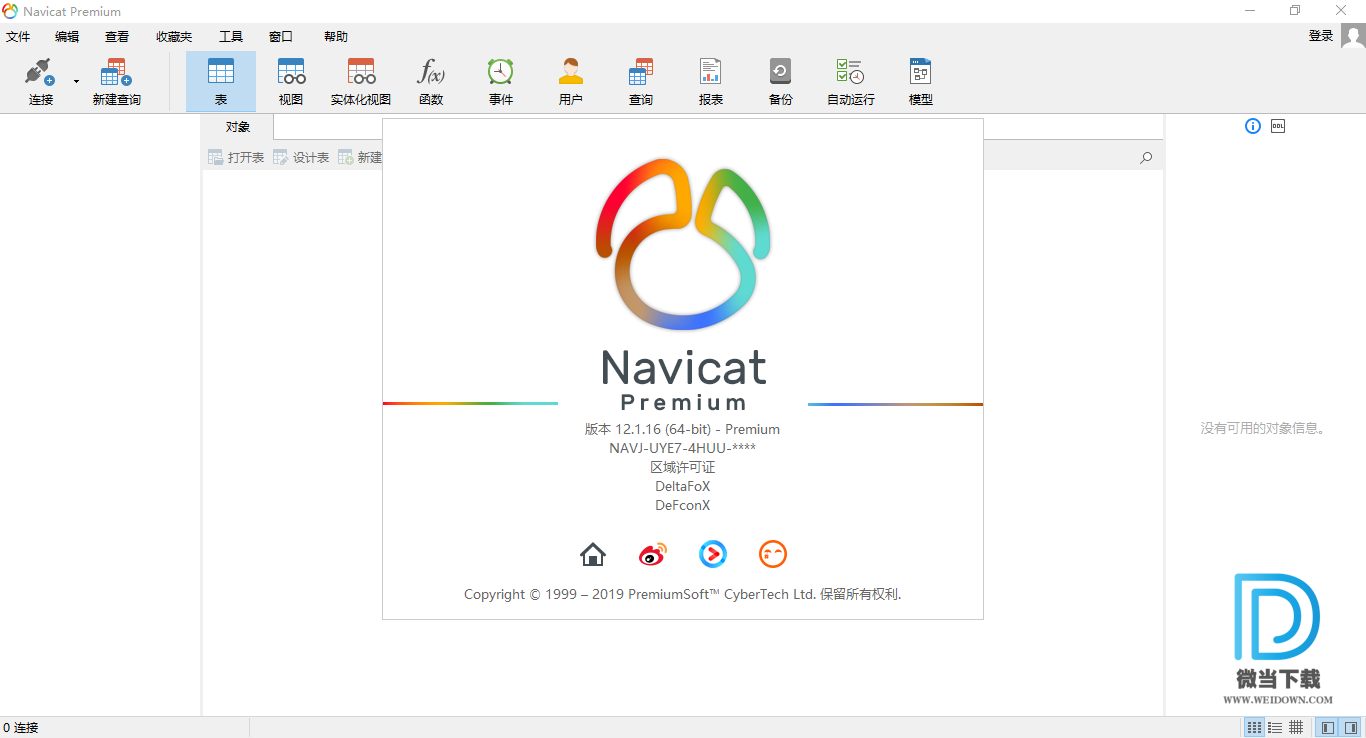This screenshot has width=1366, height=738.
Task: Open the 帮助 (Help) menu
Action: click(336, 37)
